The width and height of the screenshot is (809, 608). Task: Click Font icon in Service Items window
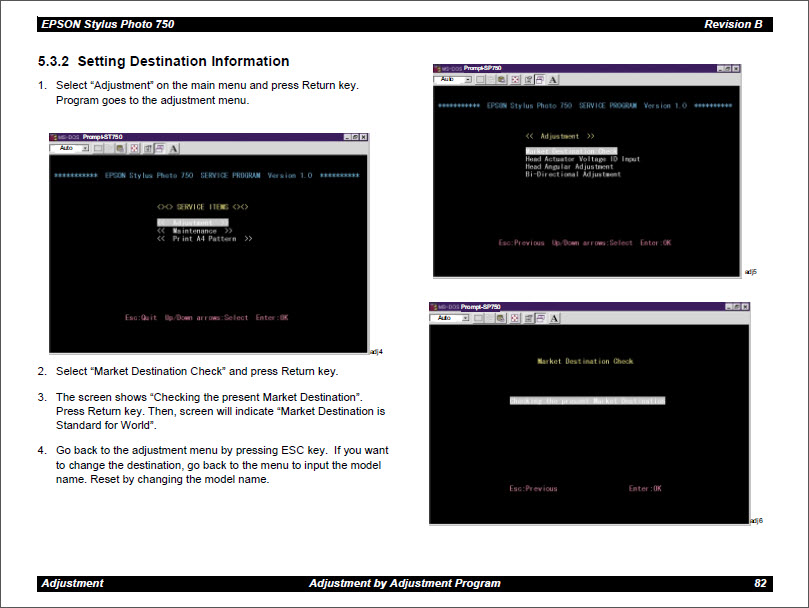174,148
